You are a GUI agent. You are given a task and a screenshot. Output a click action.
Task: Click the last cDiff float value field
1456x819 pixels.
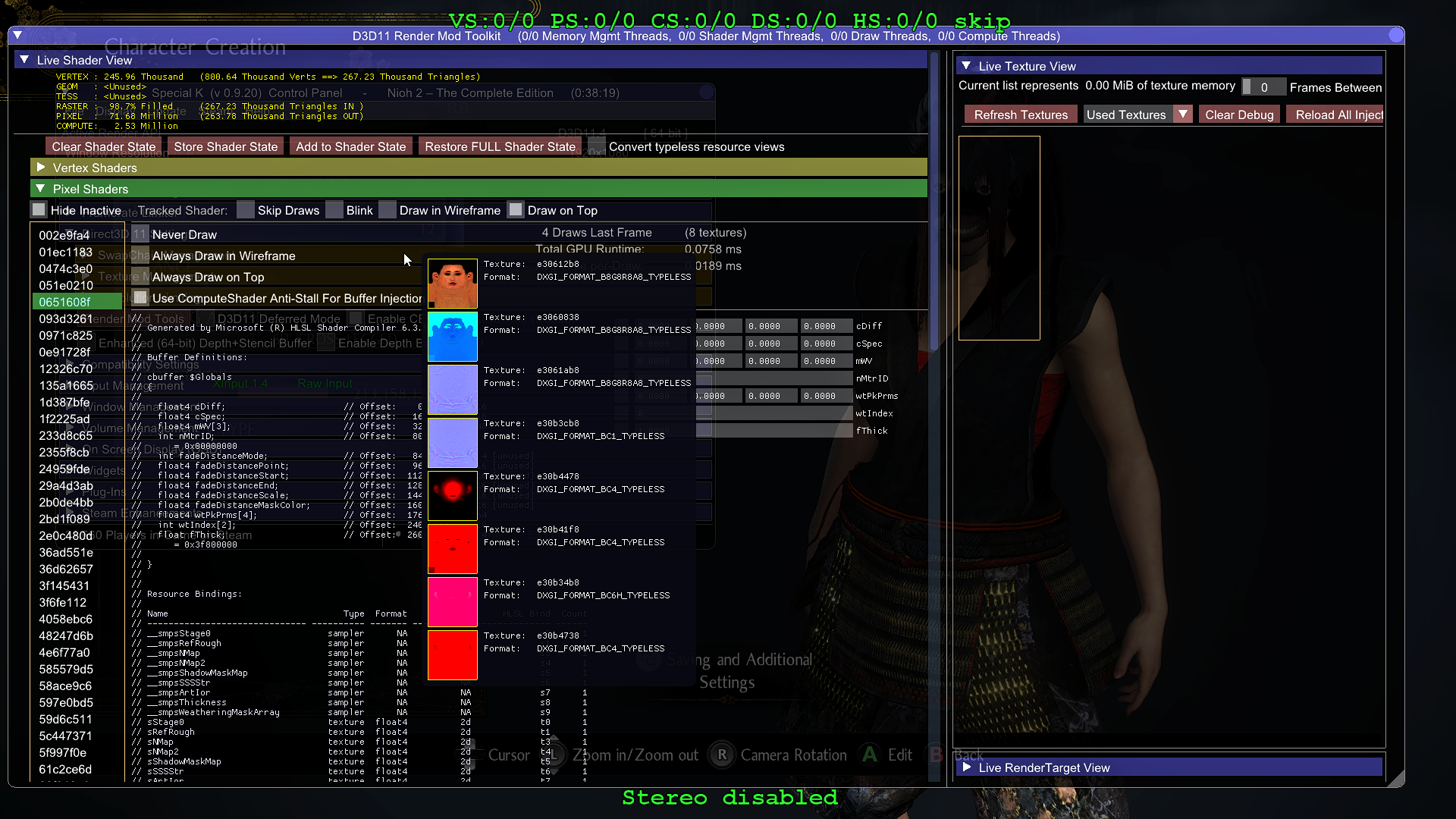click(x=825, y=326)
